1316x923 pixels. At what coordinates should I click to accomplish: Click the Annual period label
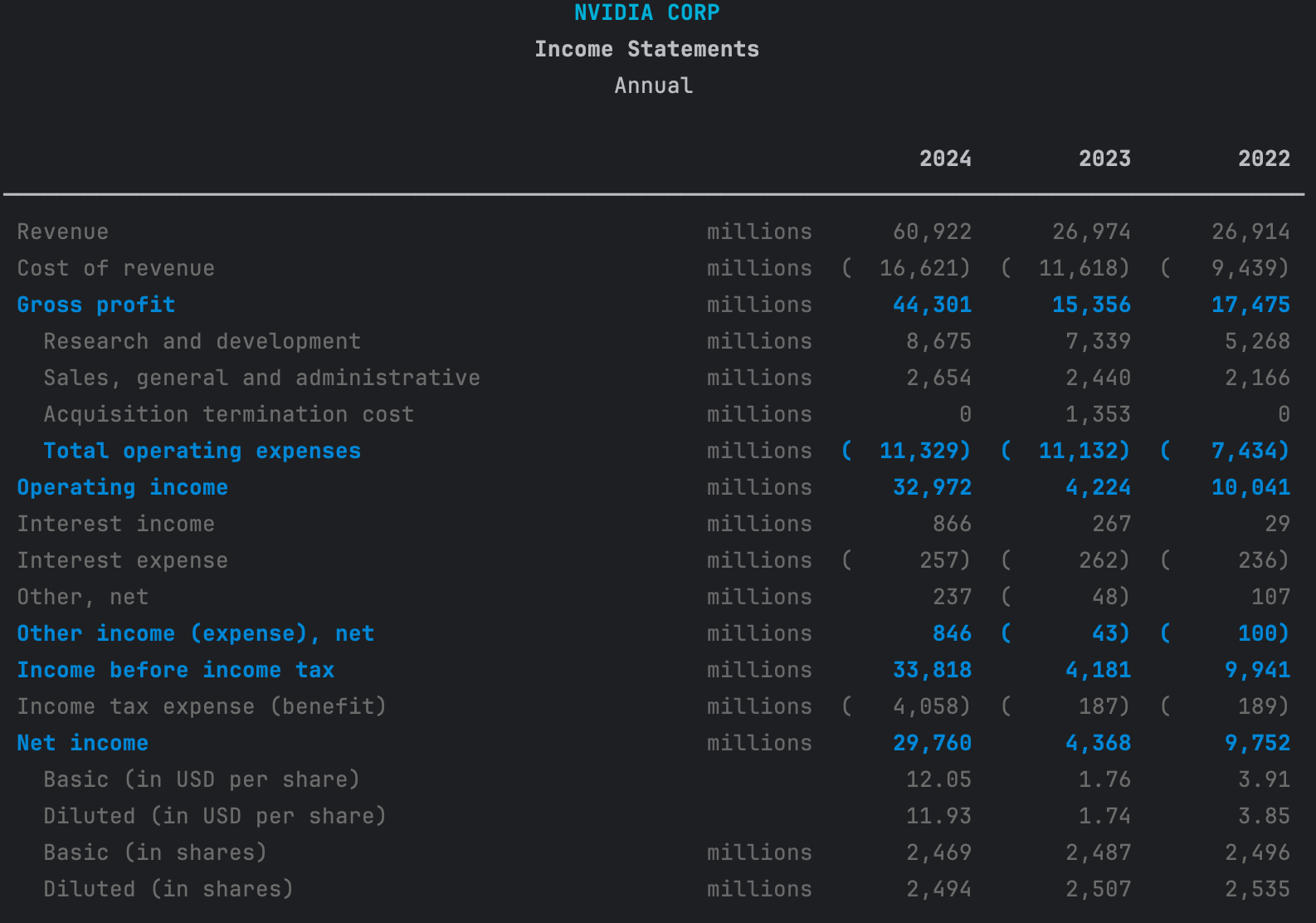point(654,85)
